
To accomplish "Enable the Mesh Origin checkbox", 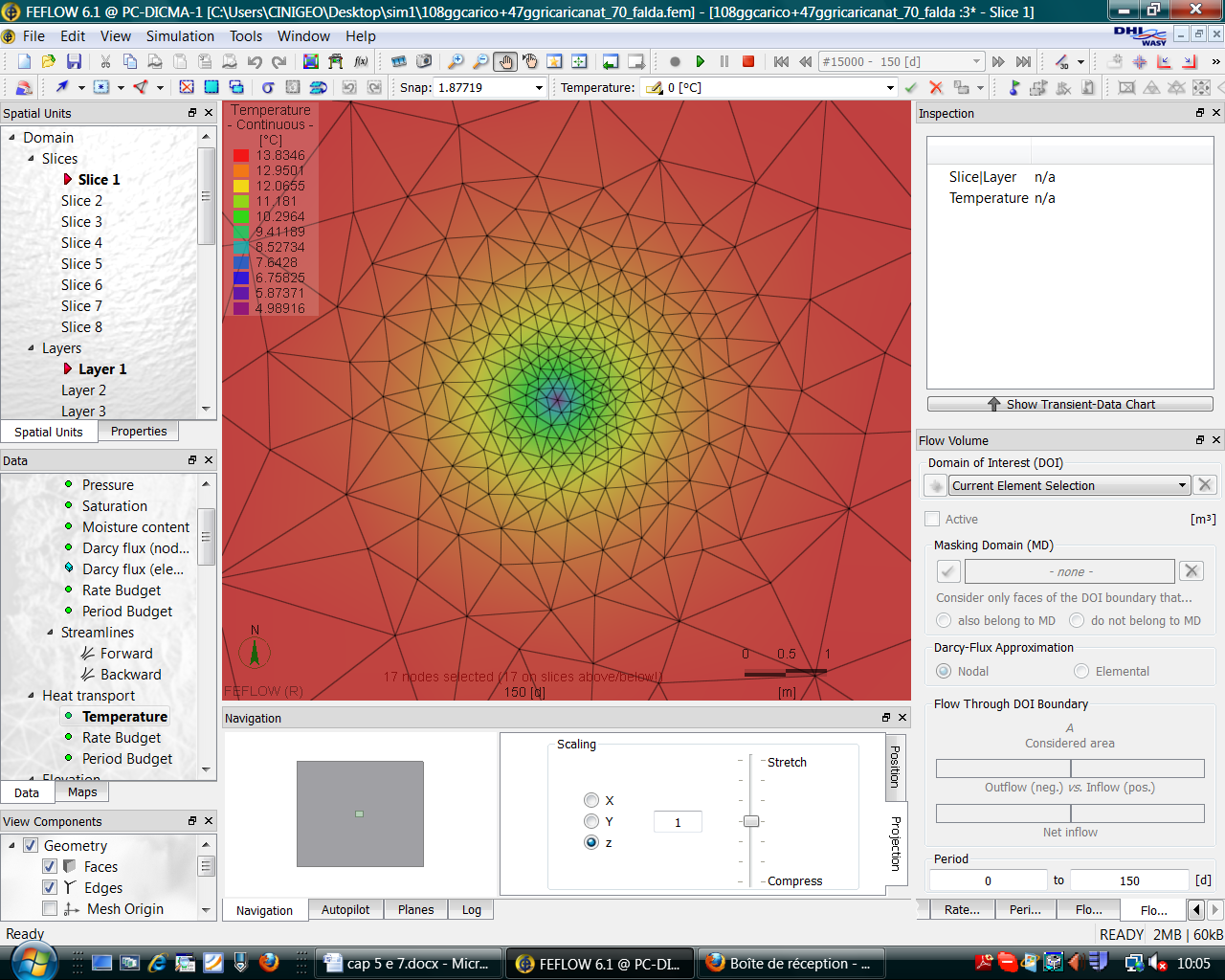I will point(50,908).
